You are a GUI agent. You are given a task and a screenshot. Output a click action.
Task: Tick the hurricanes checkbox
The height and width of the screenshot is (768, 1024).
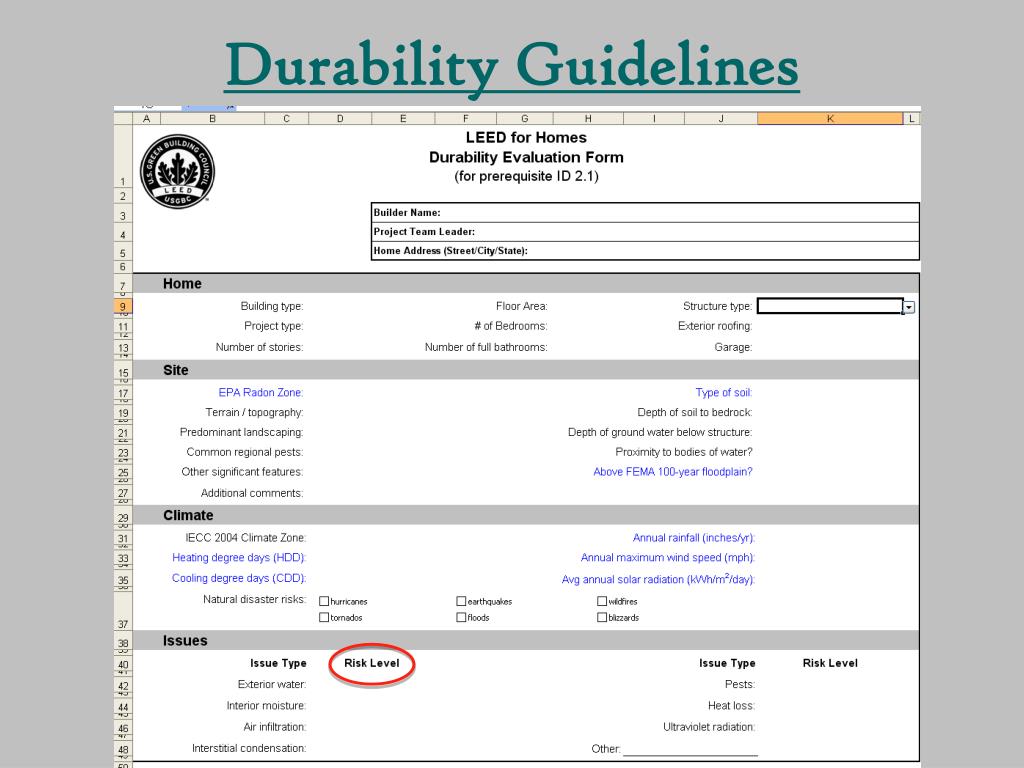click(x=324, y=601)
